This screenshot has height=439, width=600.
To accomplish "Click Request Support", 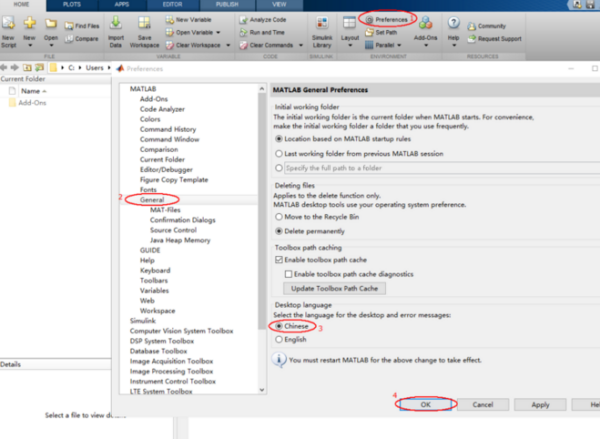I will point(494,39).
